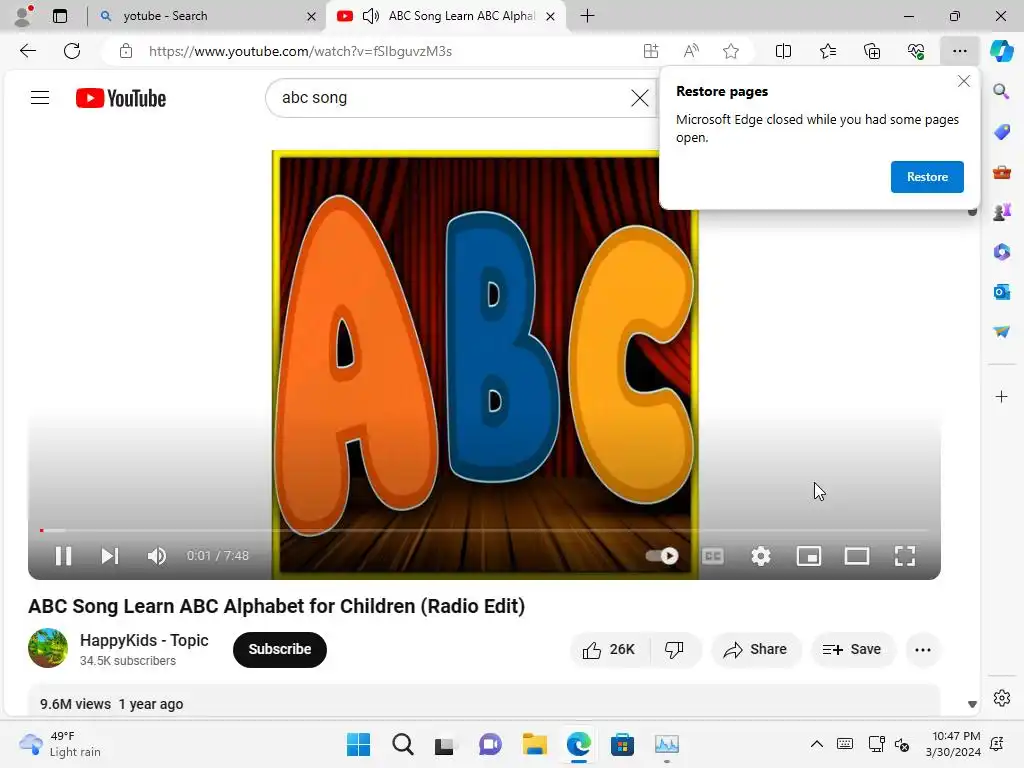This screenshot has width=1024, height=768.
Task: Open sidebar Tools briefcase icon
Action: (1001, 172)
